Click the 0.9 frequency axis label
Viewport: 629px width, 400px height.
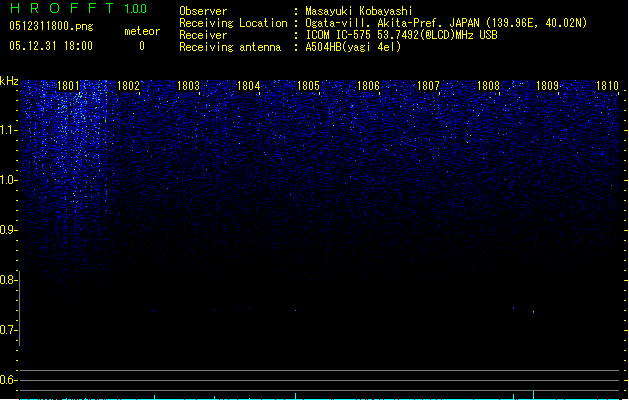[8, 230]
